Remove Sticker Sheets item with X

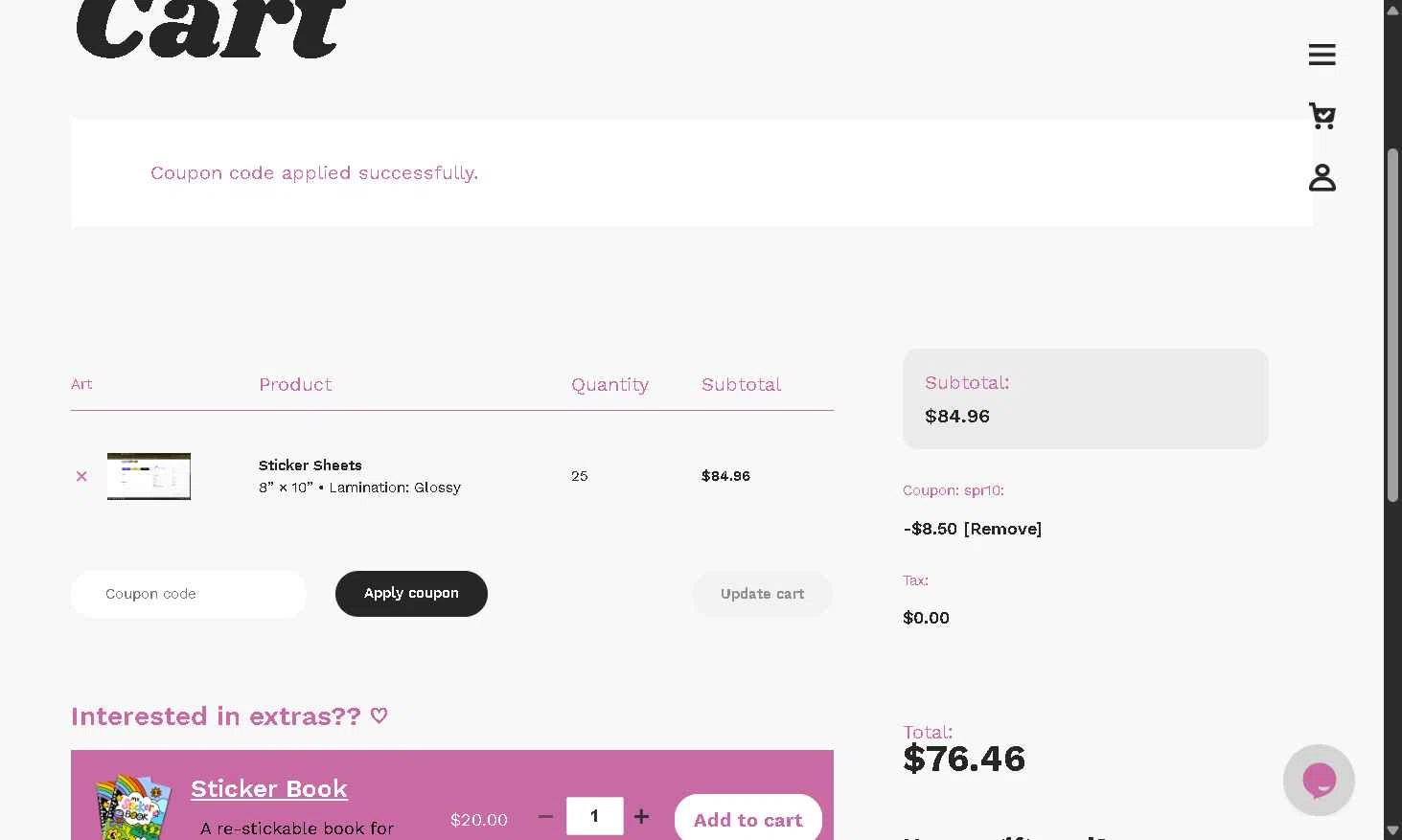tap(81, 476)
